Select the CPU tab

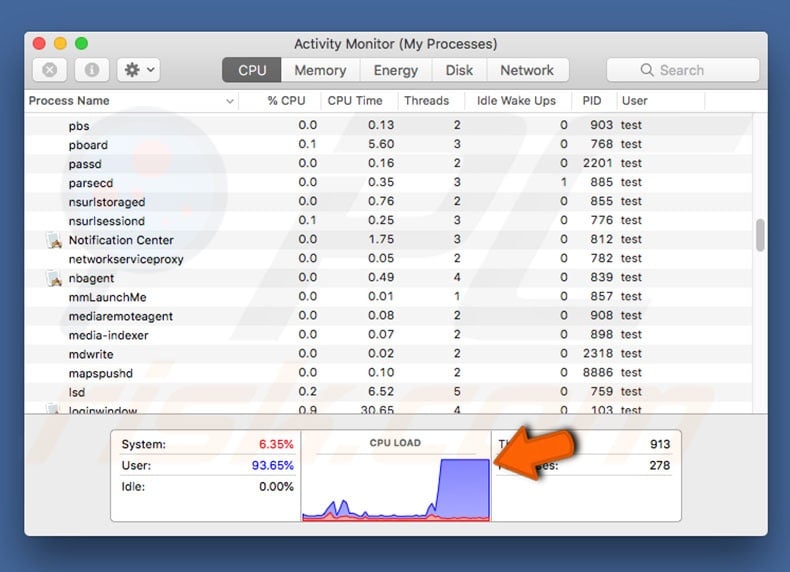[252, 70]
